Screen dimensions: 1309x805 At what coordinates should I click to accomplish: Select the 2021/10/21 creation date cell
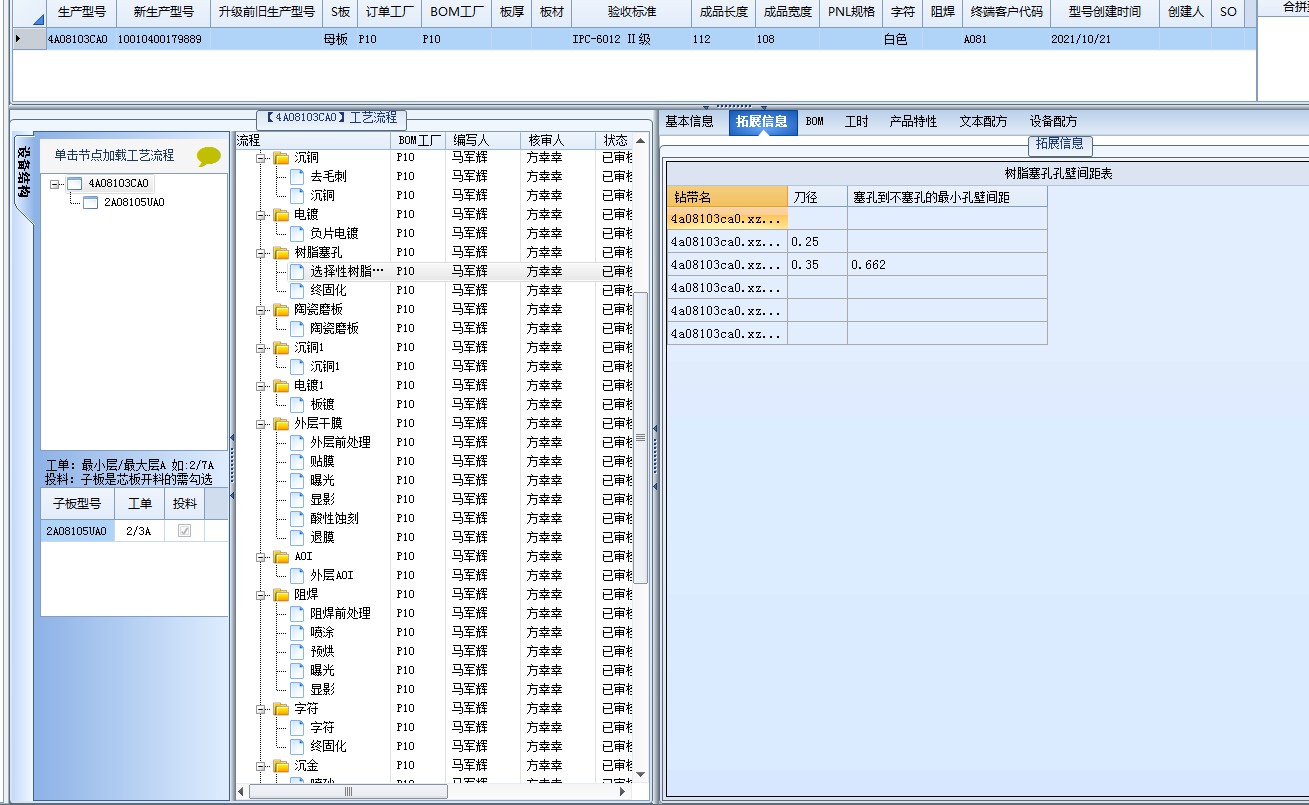click(x=1104, y=39)
